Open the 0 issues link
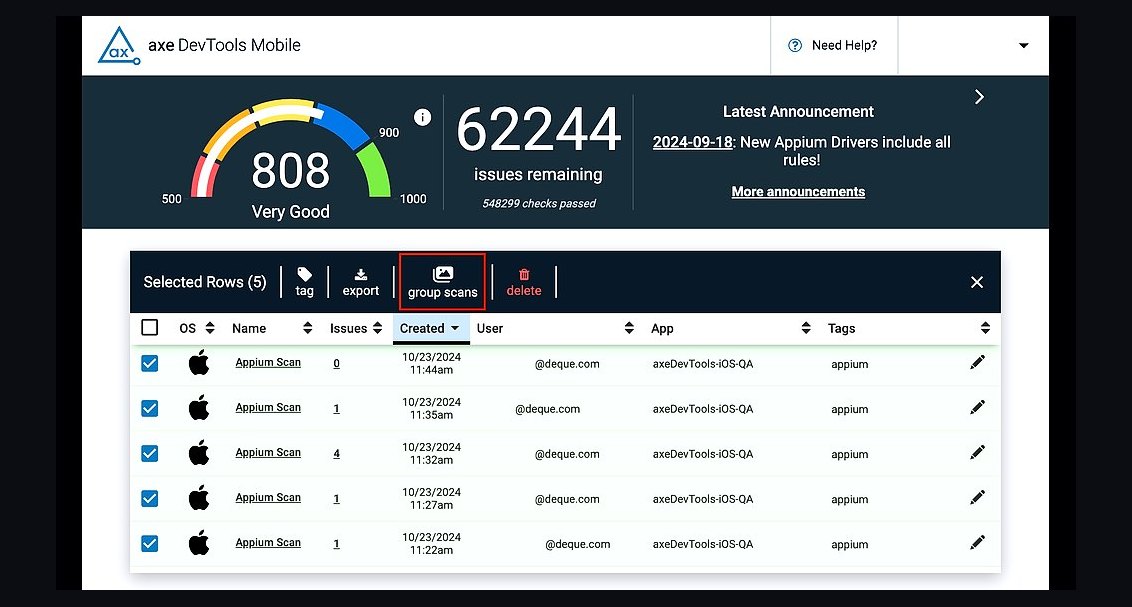The image size is (1132, 607). click(x=336, y=364)
